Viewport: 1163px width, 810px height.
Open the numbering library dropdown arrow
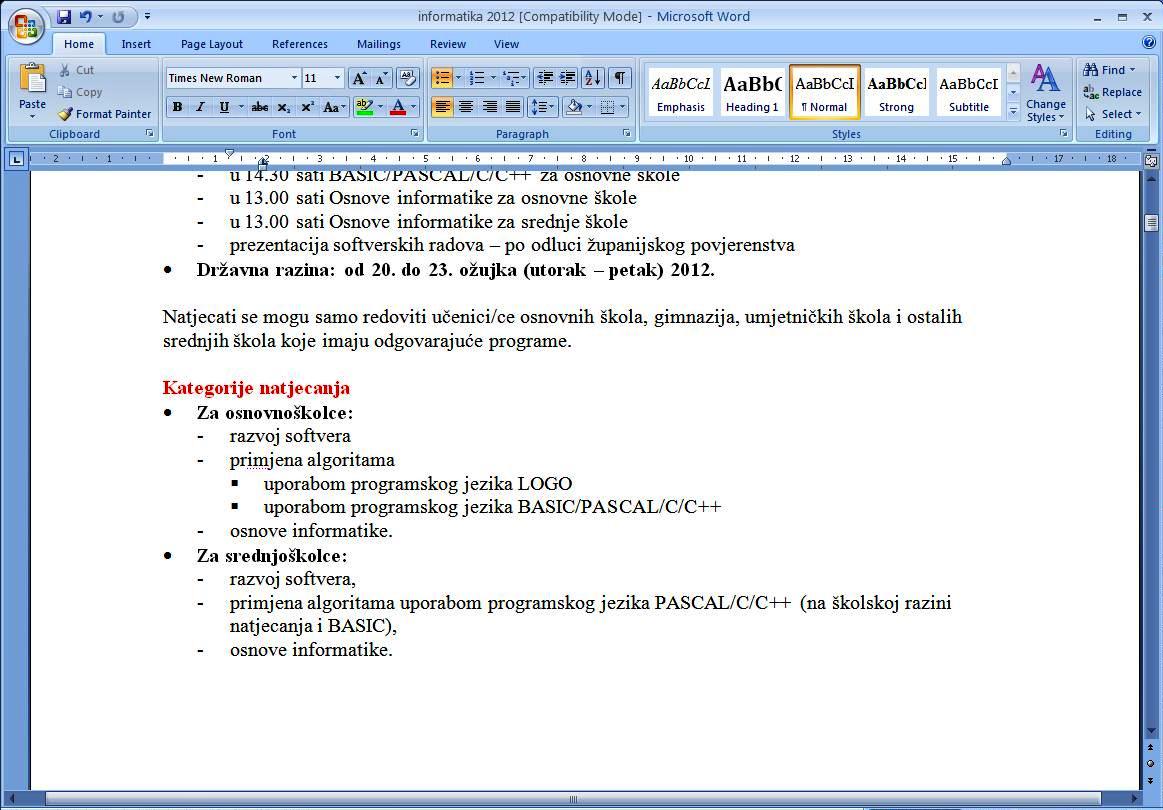click(493, 77)
